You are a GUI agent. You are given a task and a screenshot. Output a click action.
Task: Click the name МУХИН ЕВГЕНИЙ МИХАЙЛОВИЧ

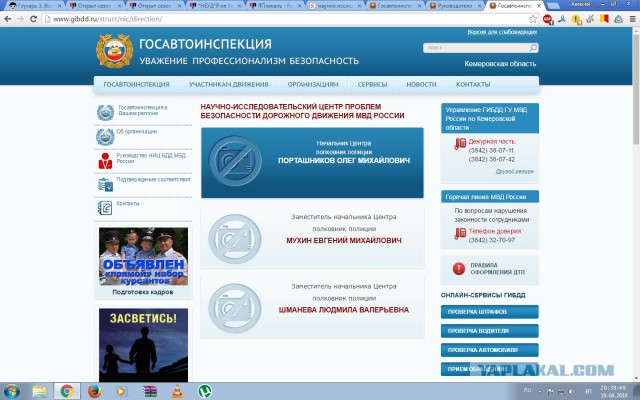pos(344,240)
